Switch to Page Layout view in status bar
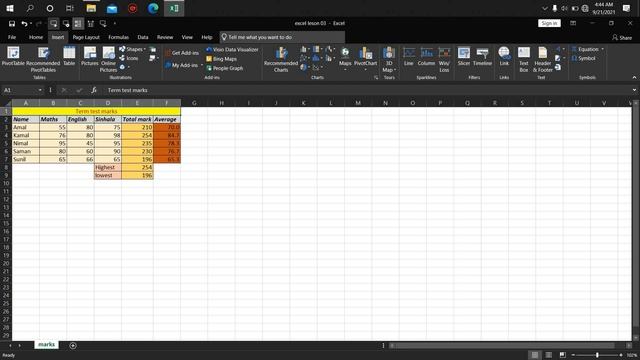 549,355
